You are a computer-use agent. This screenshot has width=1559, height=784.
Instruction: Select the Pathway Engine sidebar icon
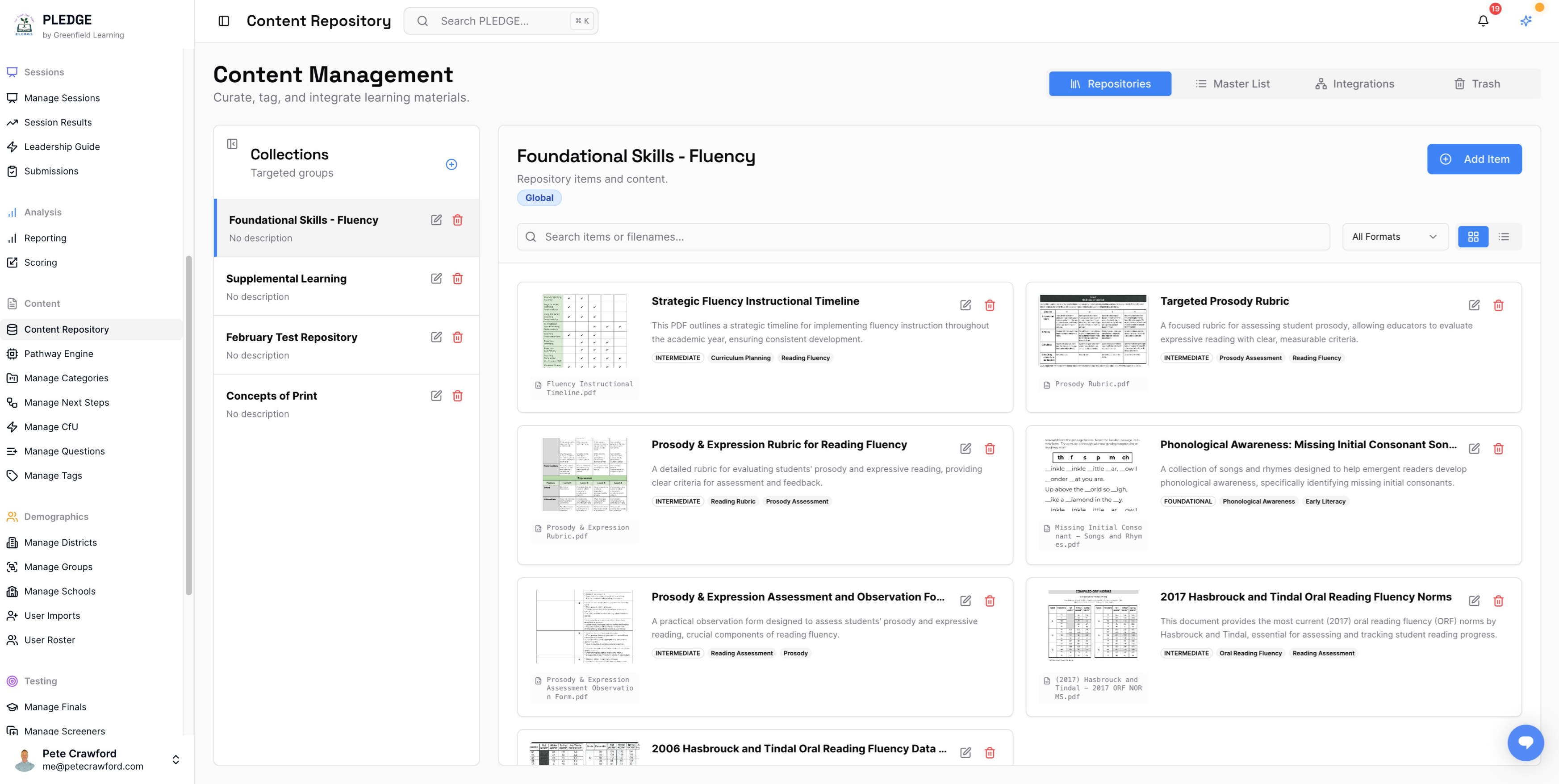12,354
